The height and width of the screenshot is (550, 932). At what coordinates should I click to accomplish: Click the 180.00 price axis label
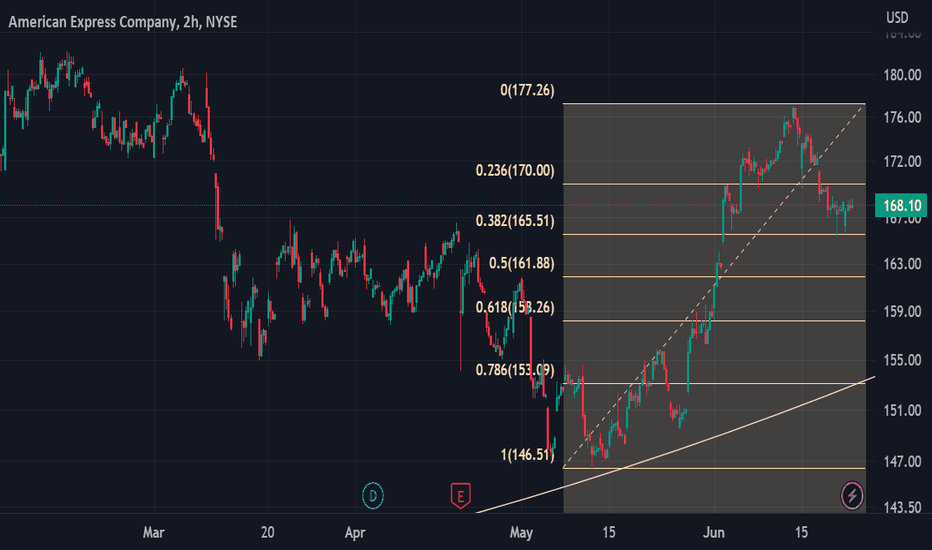point(902,75)
